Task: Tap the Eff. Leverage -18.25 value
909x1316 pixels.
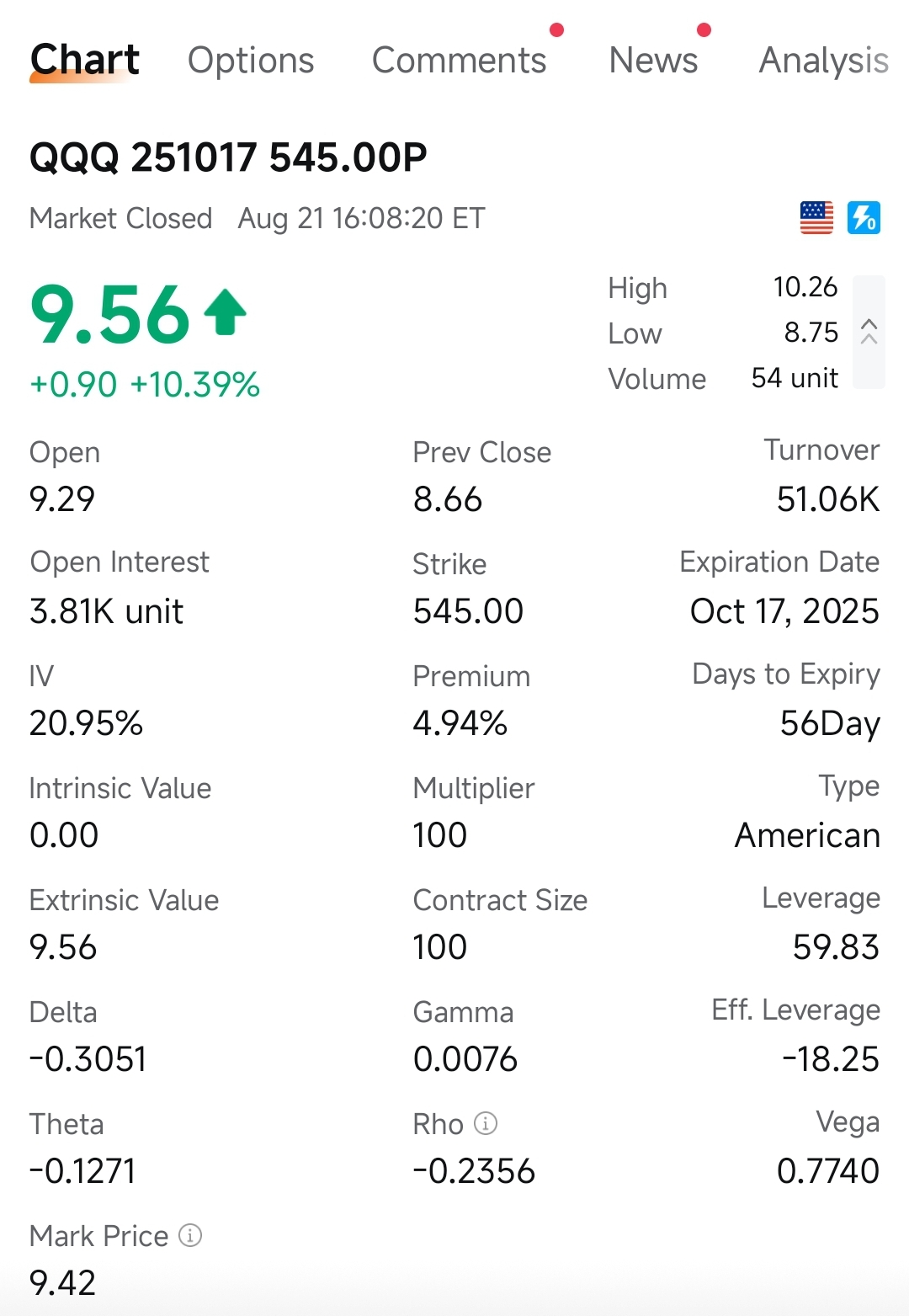Action: pyautogui.click(x=830, y=1059)
